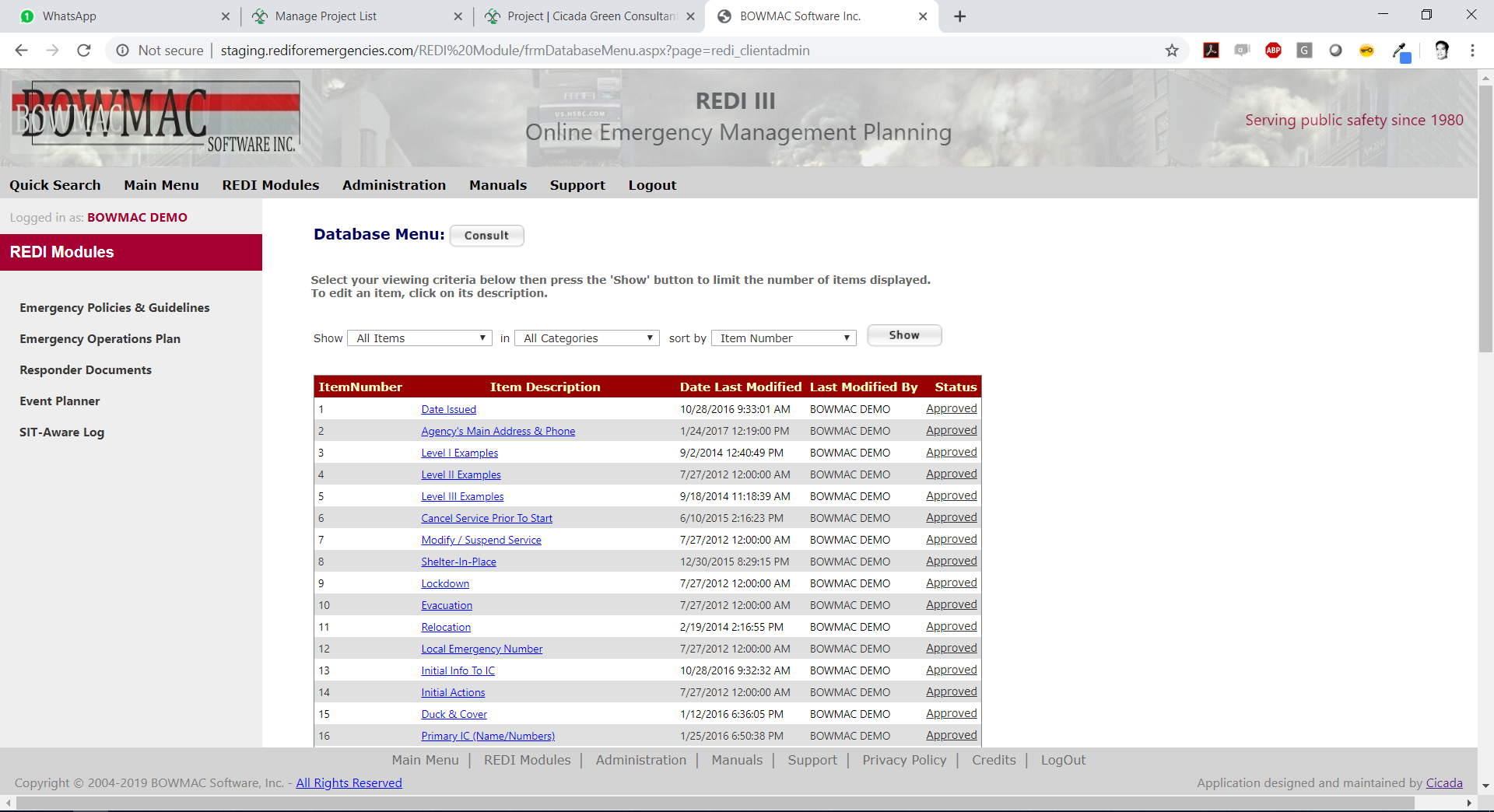
Task: Click the All Rights Reserved link
Action: [349, 783]
